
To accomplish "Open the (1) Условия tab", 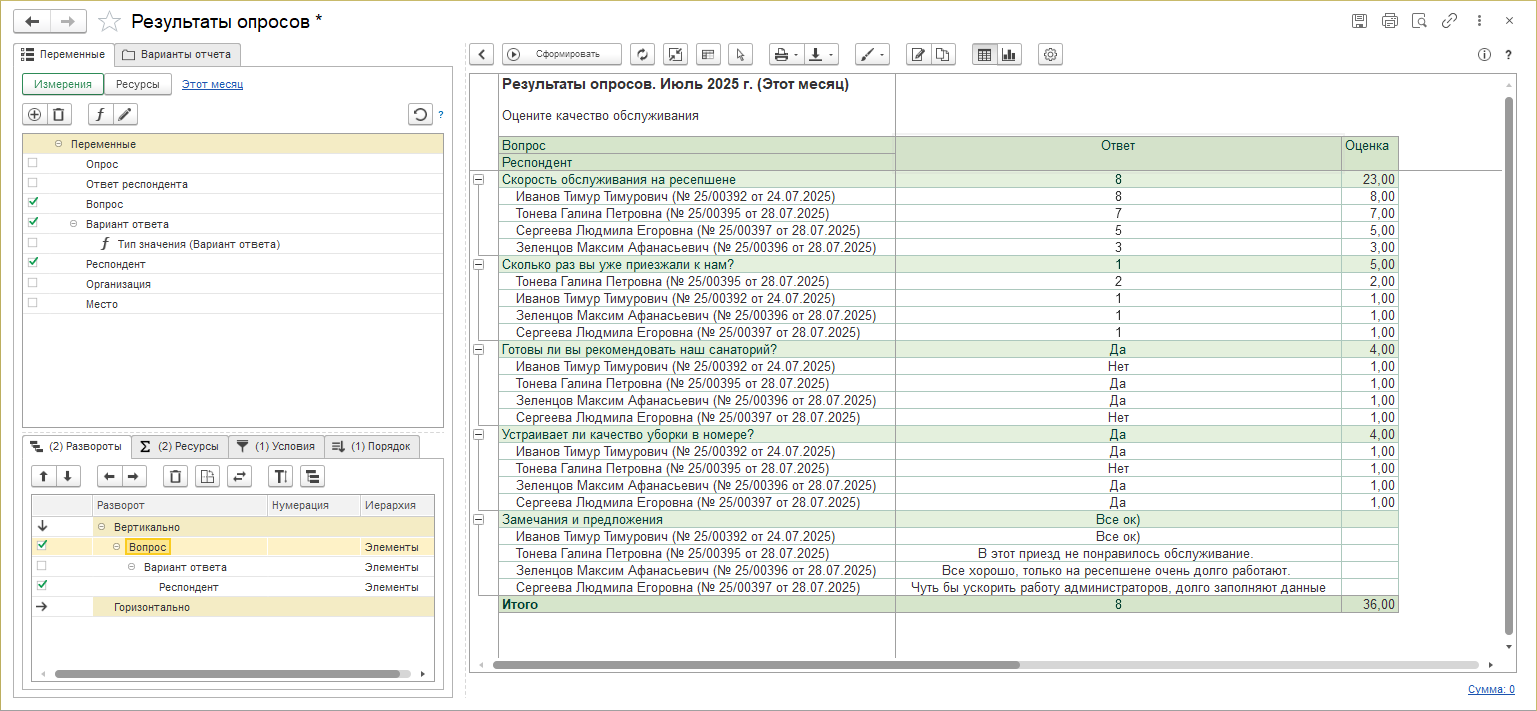I will point(276,446).
